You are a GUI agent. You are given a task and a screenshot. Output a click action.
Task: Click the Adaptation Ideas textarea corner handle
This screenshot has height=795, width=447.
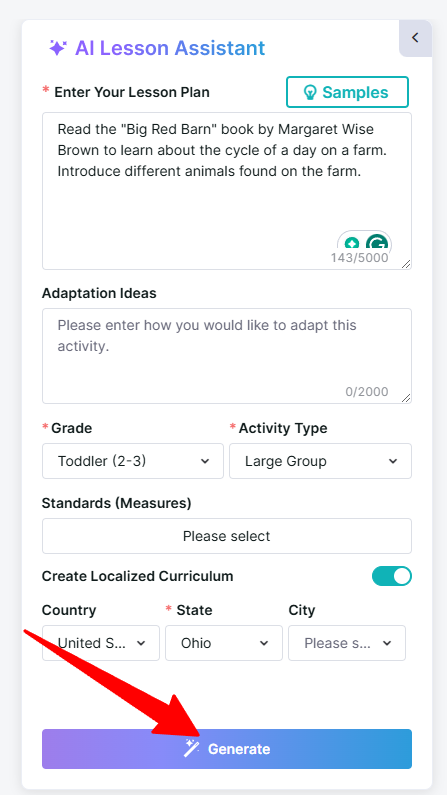click(406, 399)
